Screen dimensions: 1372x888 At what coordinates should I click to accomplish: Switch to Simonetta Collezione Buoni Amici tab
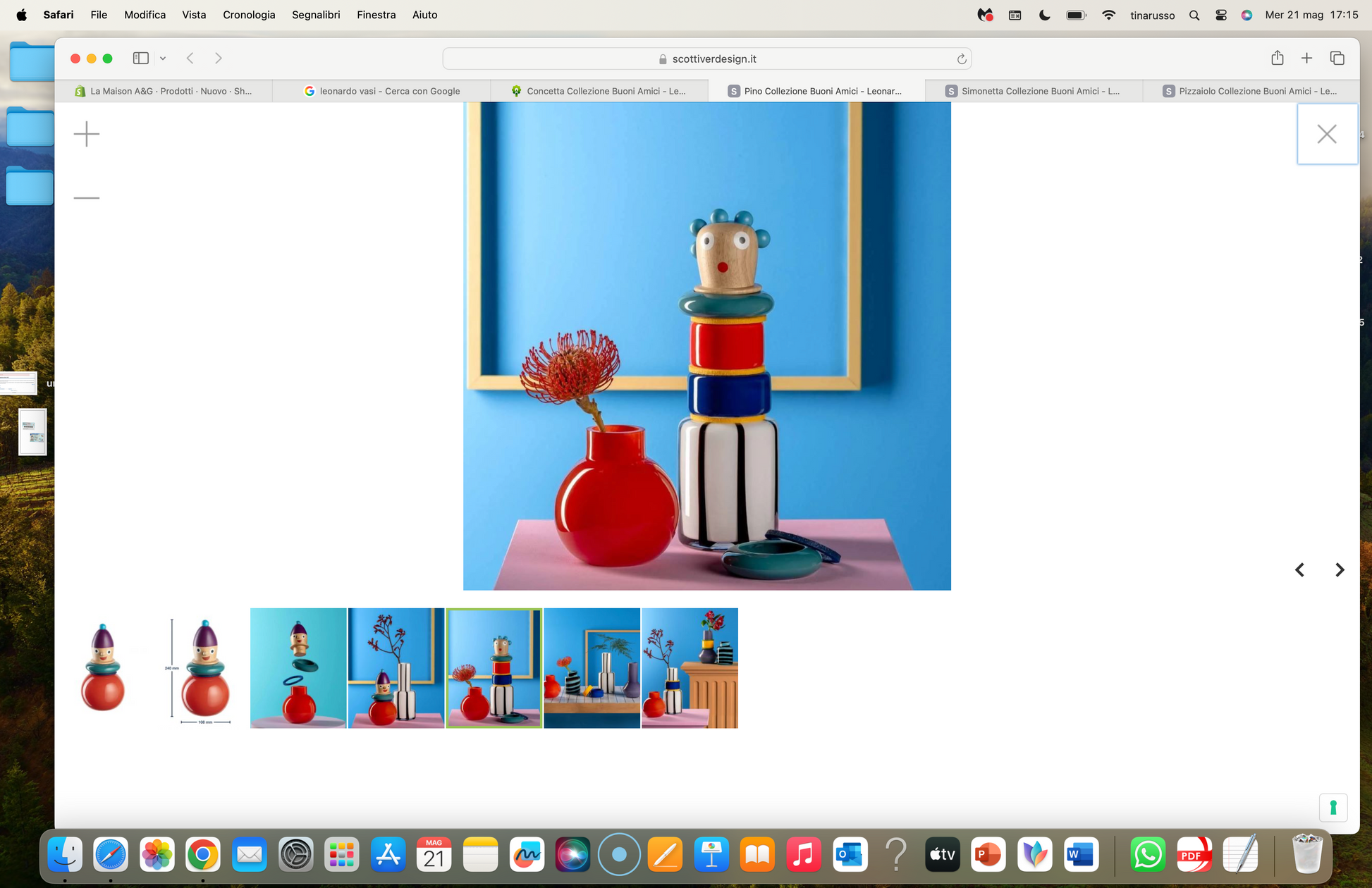coord(1034,91)
